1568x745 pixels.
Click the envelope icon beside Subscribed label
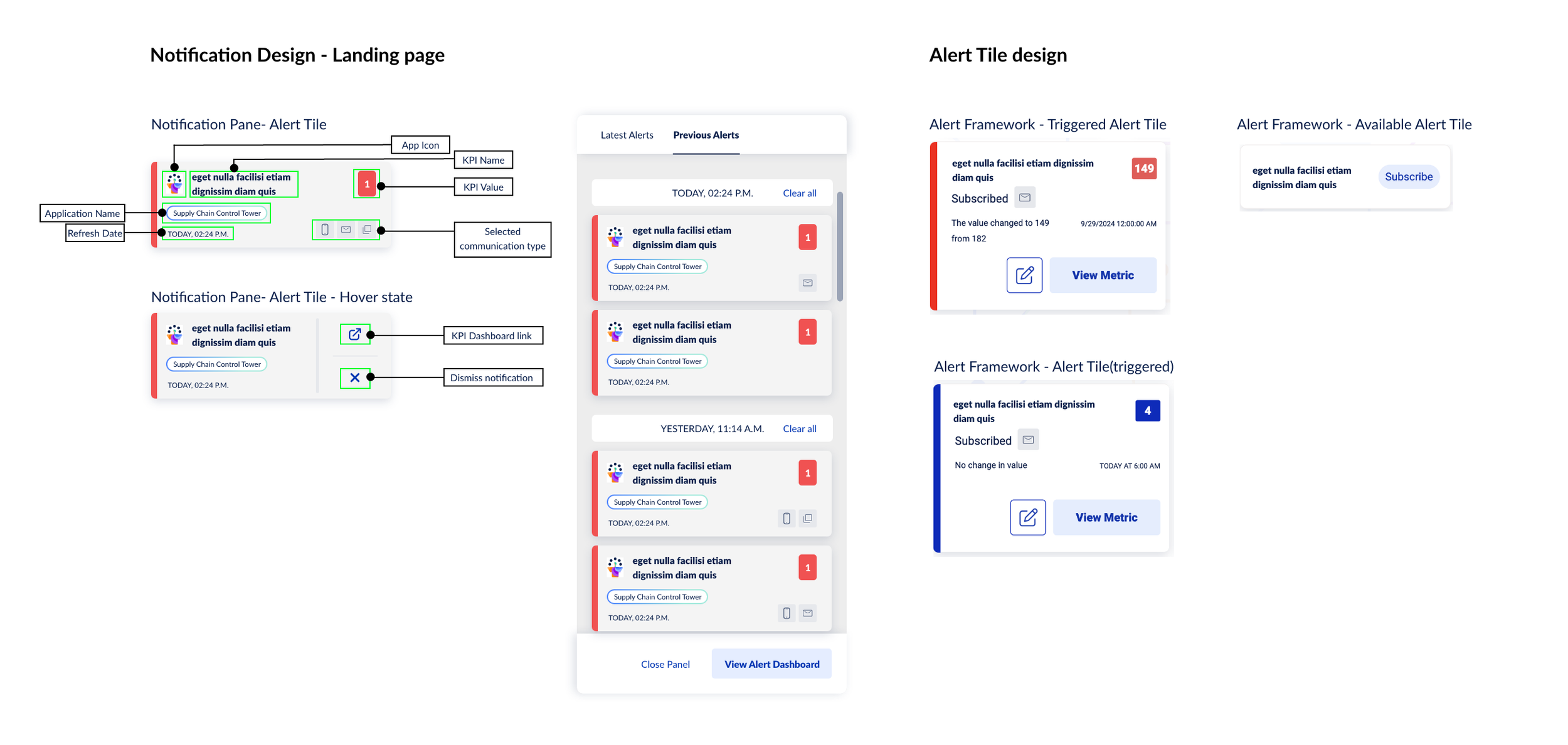point(1024,197)
